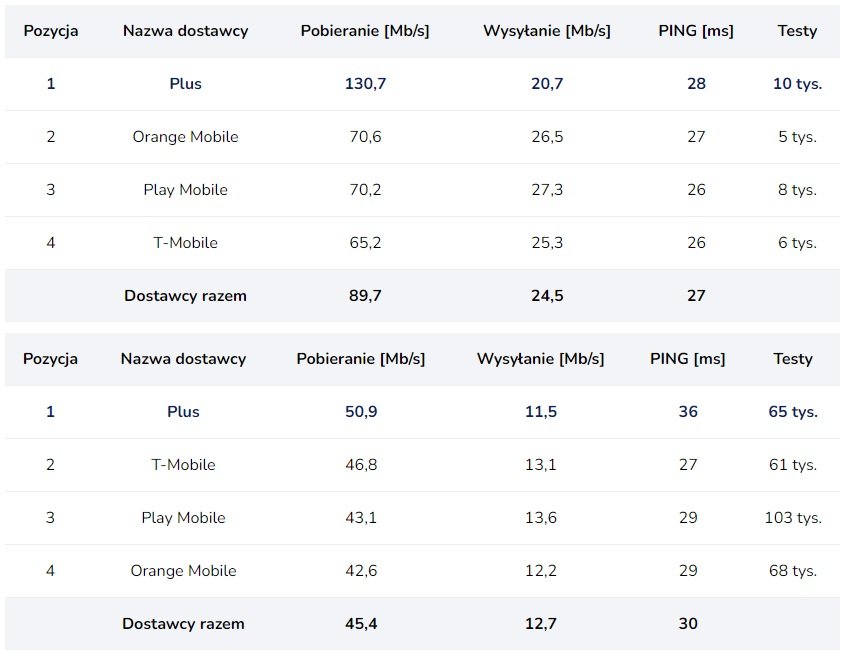The width and height of the screenshot is (844, 655).
Task: Select T-Mobile's 46,8 download speed cell
Action: coord(361,465)
